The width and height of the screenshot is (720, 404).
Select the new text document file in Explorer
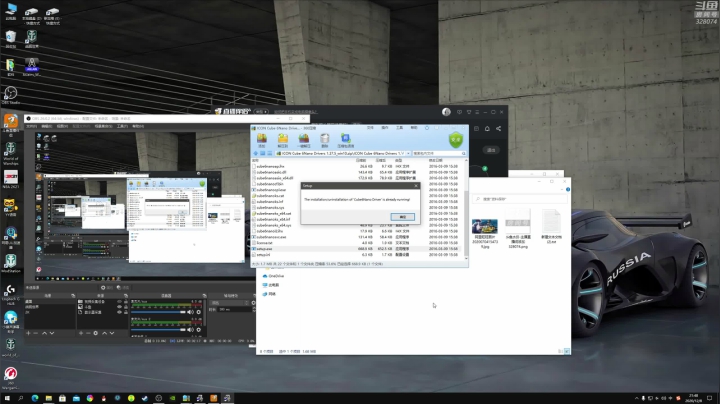click(551, 227)
